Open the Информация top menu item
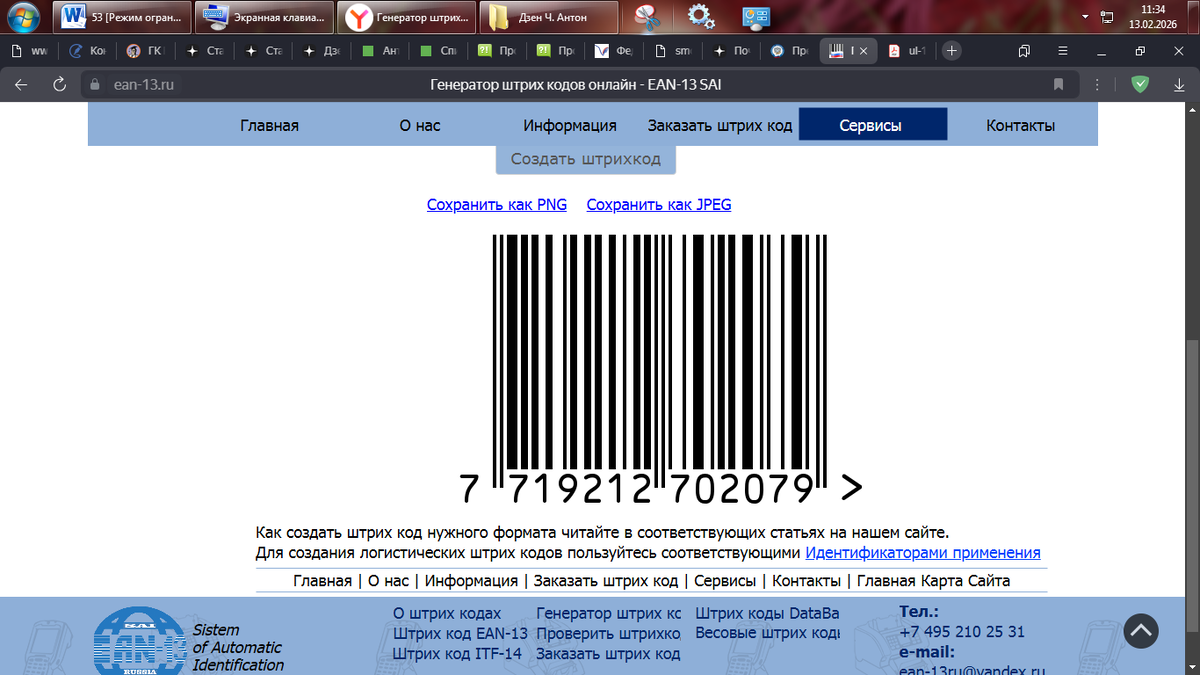Viewport: 1200px width, 675px height. point(570,126)
